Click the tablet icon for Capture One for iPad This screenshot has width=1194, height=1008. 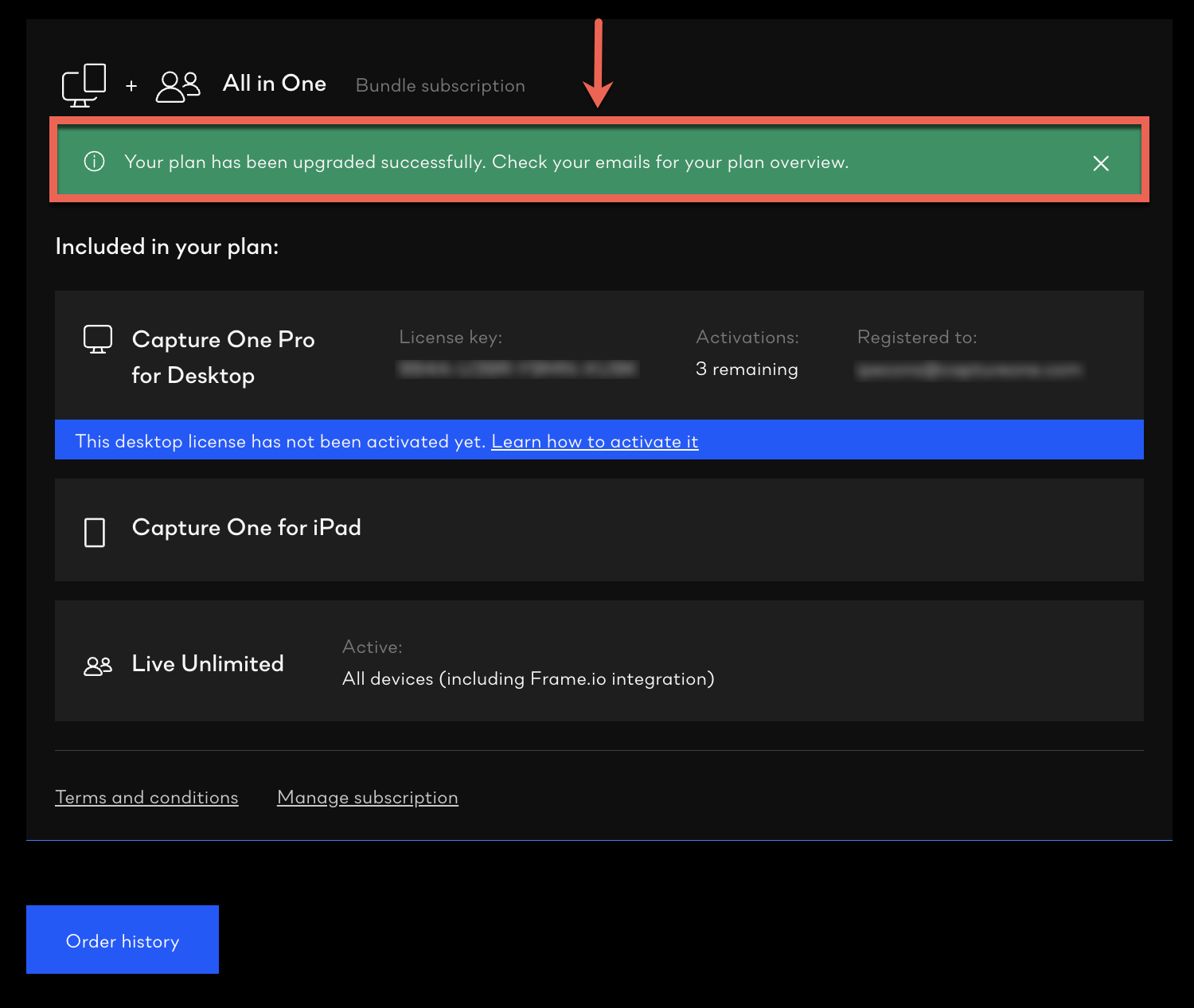[x=95, y=533]
